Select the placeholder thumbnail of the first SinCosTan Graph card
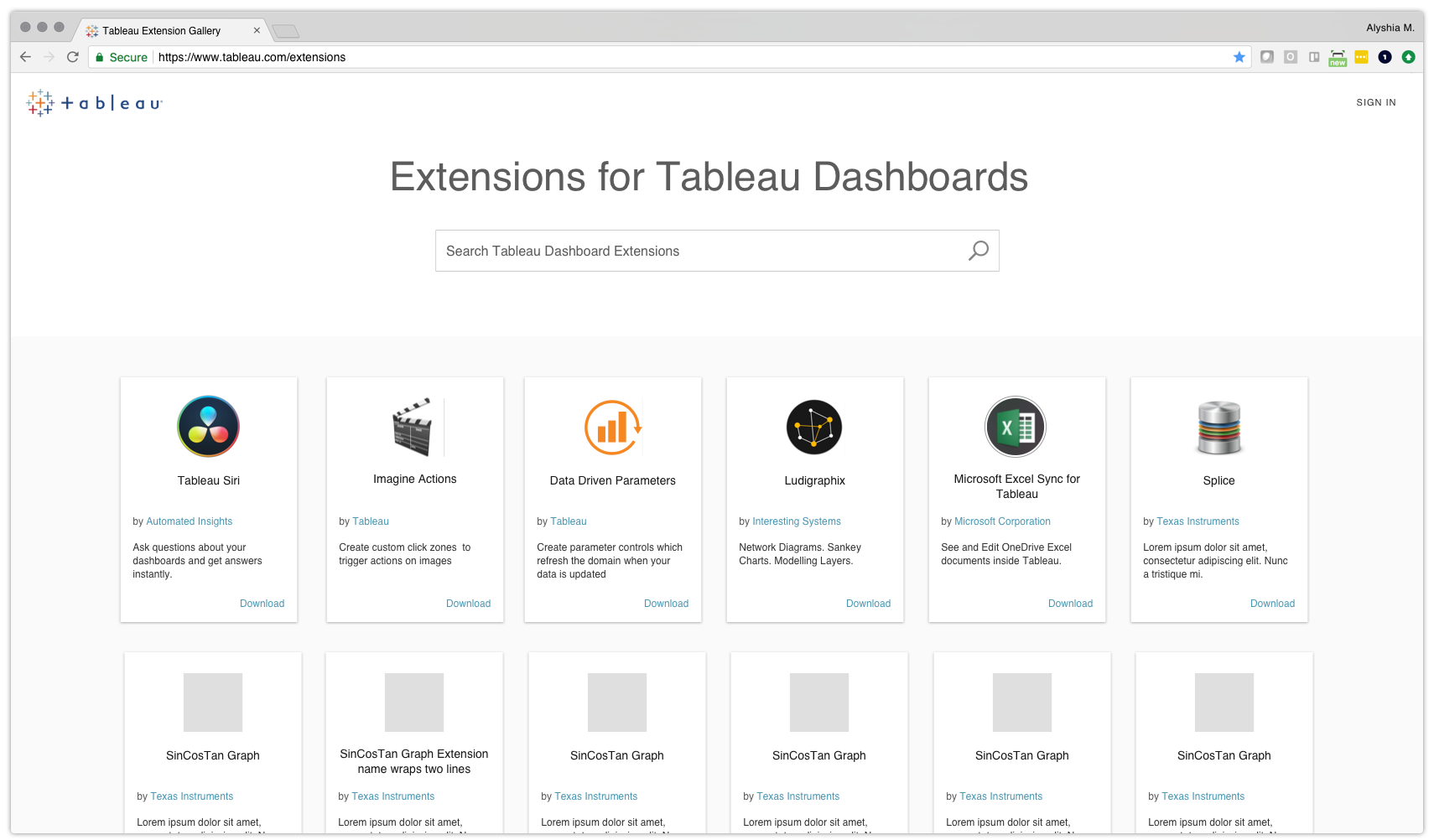The height and width of the screenshot is (840, 1434). pos(213,703)
